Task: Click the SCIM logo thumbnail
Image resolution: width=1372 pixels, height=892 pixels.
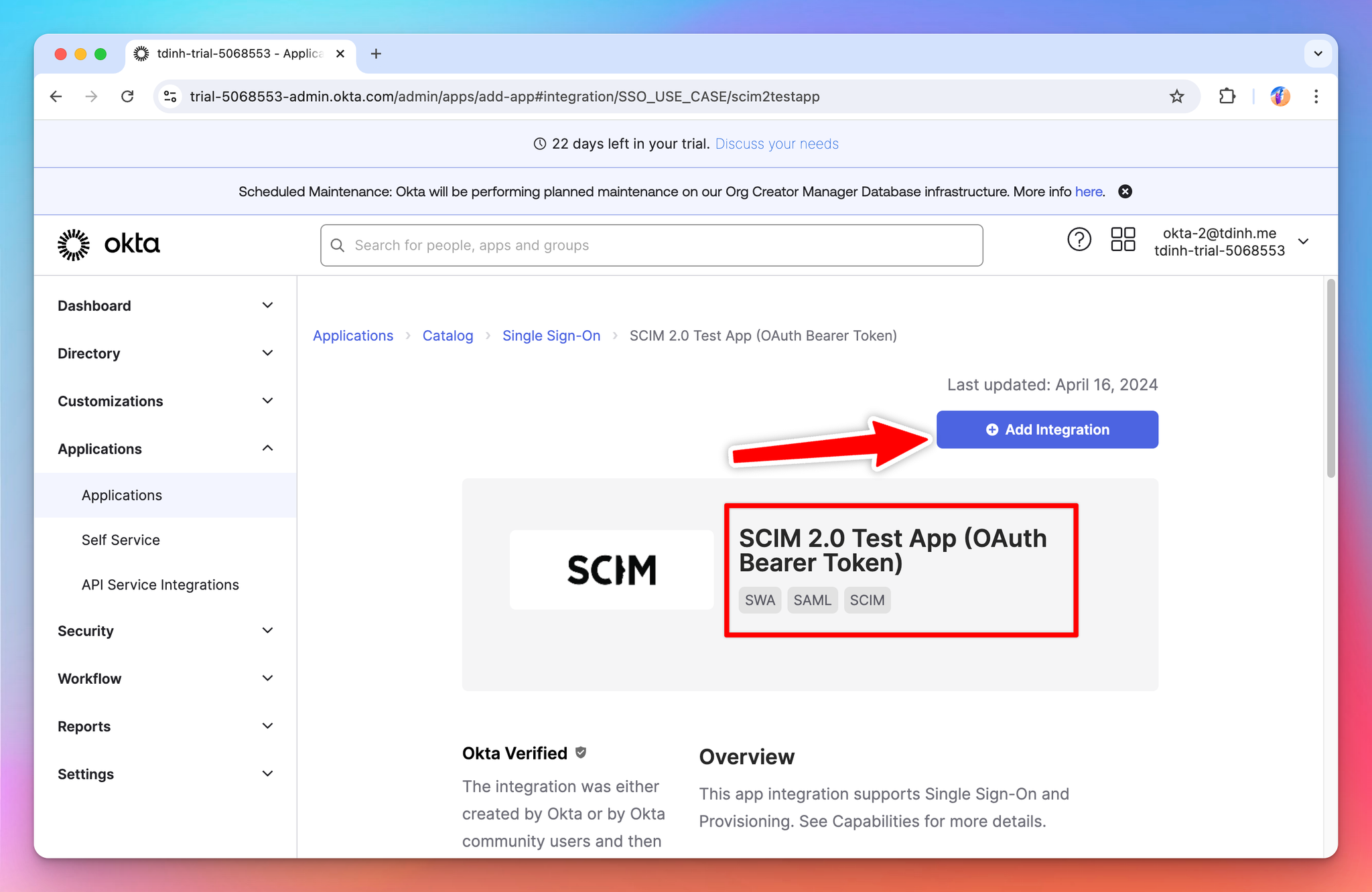Action: (612, 570)
